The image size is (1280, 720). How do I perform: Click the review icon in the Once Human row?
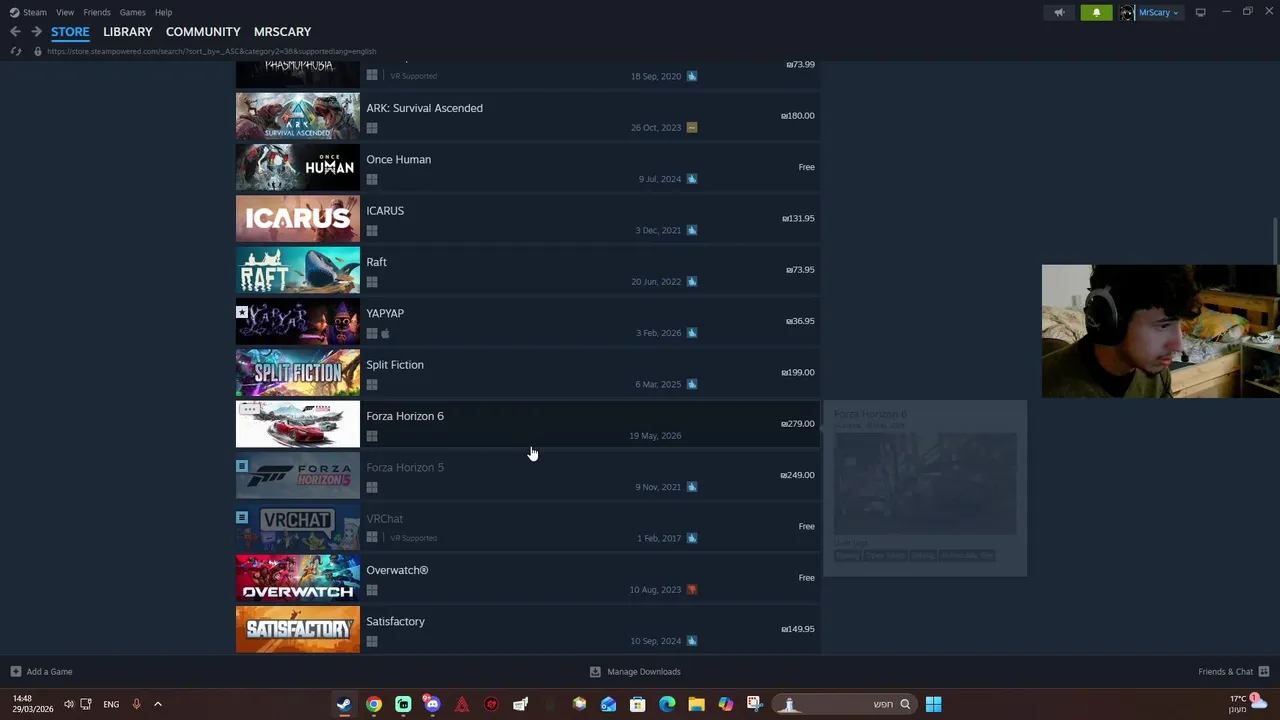tap(692, 179)
